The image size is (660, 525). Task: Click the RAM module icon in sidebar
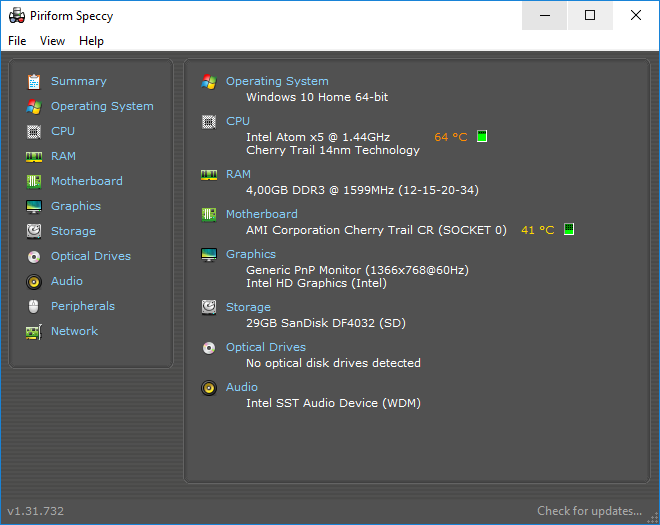coord(34,156)
